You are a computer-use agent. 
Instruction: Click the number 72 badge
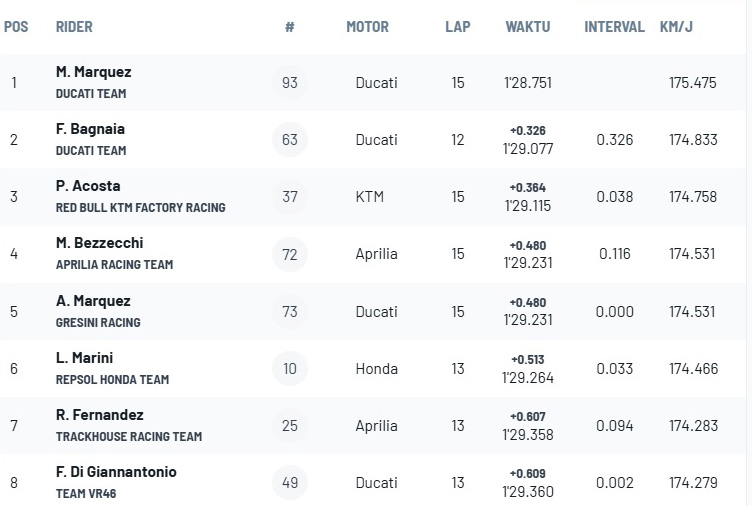pos(290,254)
